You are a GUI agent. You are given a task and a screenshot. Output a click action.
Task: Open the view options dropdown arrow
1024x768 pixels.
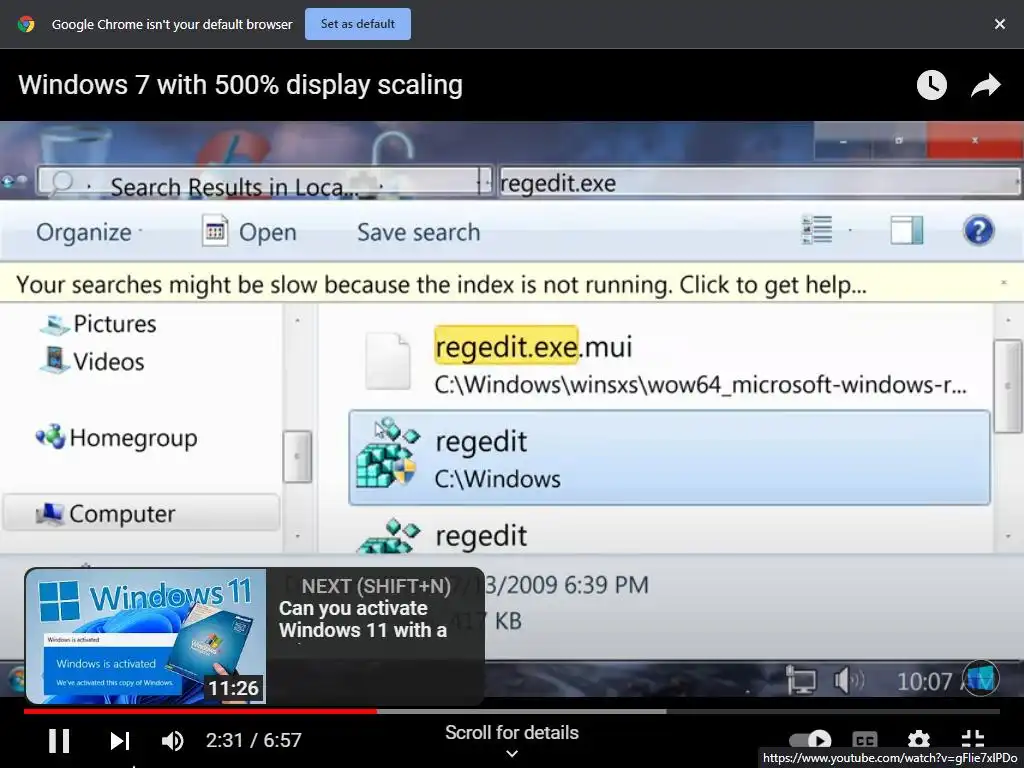pyautogui.click(x=850, y=231)
